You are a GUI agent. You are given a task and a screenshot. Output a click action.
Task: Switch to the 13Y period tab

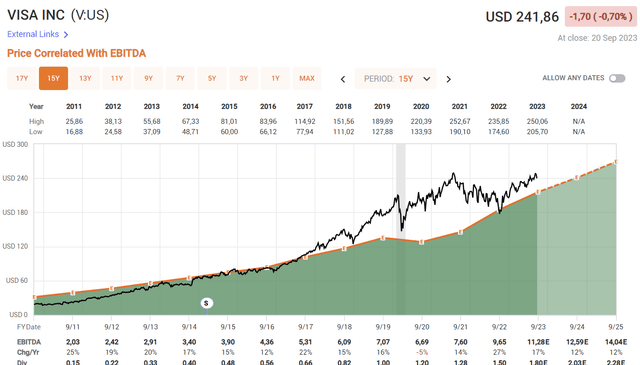(x=85, y=78)
